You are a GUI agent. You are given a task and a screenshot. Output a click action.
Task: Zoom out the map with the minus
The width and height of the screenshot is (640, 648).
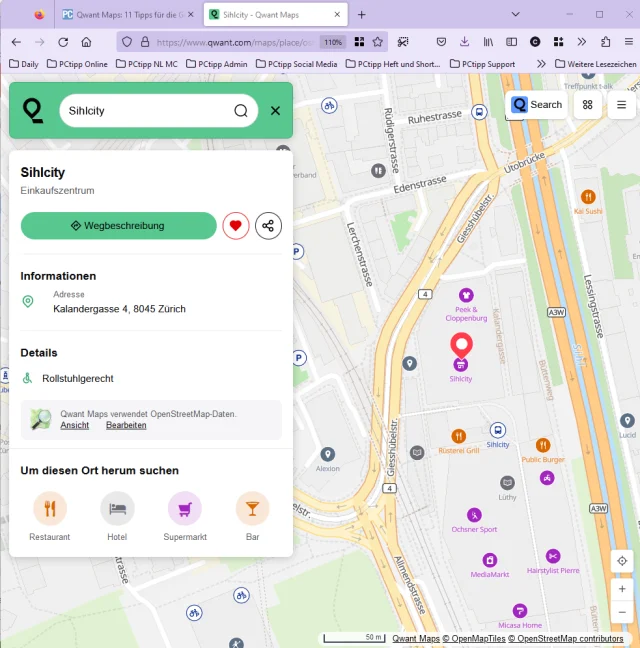pos(622,612)
